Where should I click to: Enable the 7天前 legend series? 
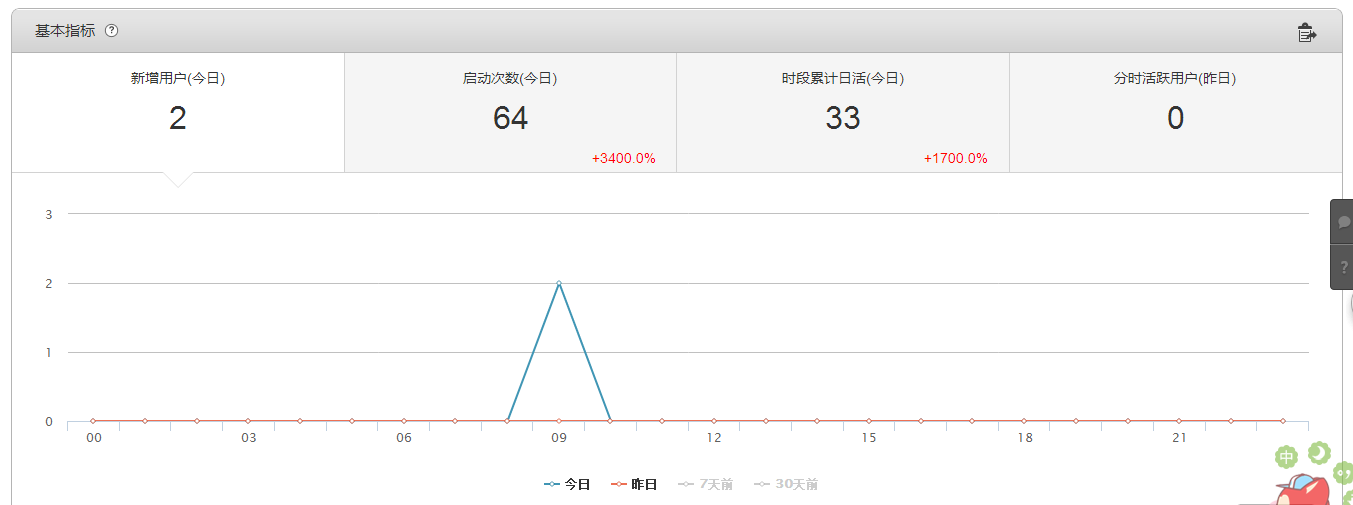tap(705, 484)
